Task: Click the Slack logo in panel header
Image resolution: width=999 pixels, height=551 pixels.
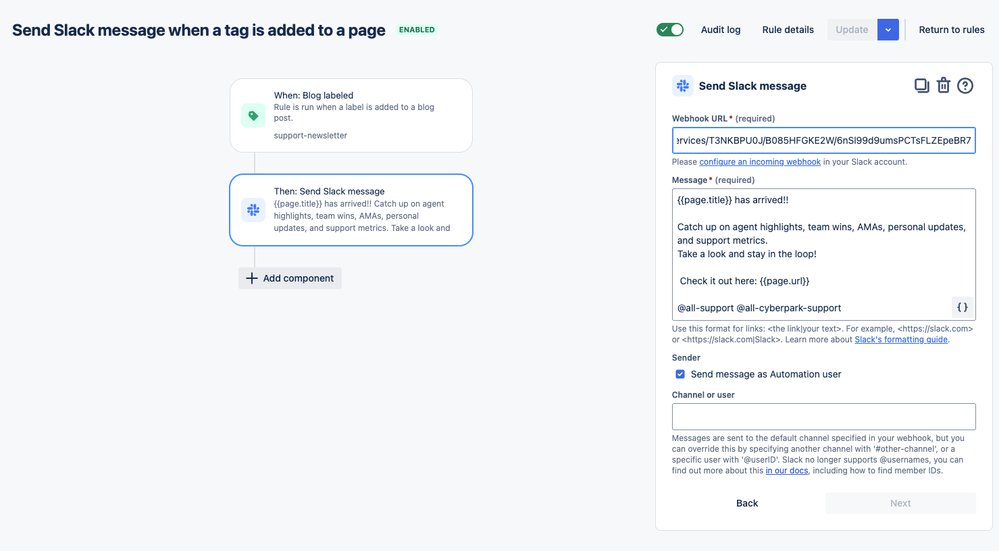Action: coord(682,85)
